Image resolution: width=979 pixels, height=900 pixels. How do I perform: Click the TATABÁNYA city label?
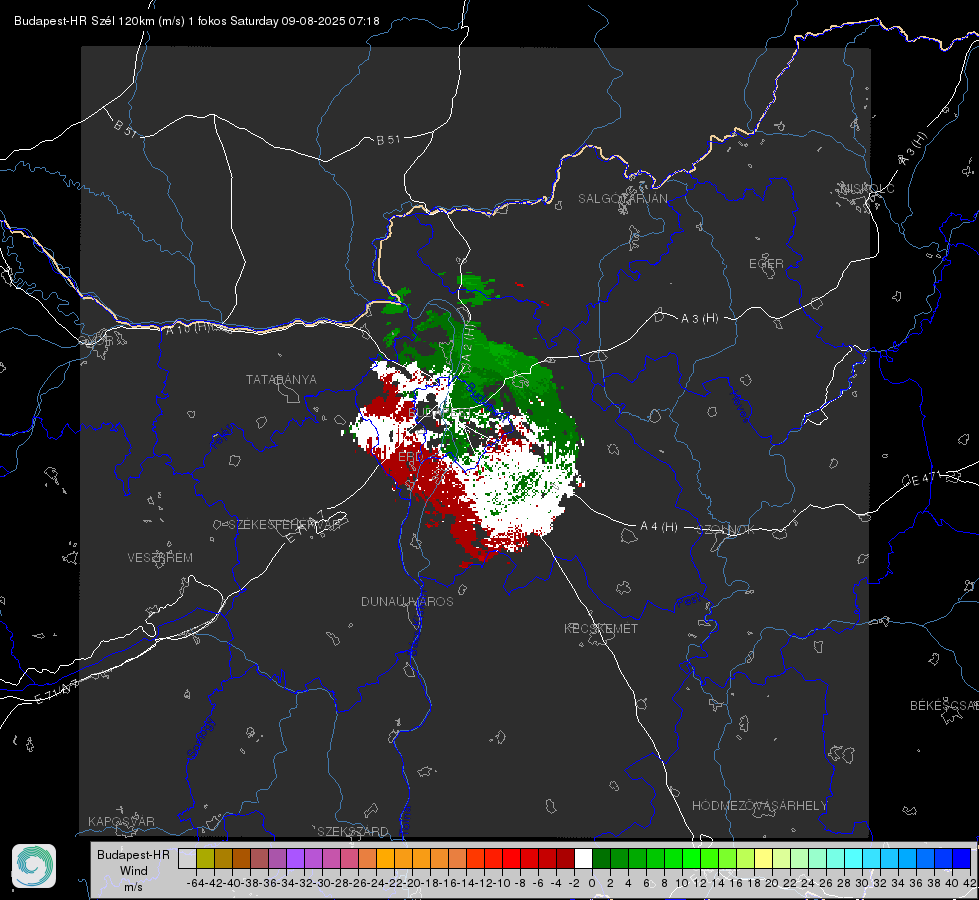click(x=281, y=379)
